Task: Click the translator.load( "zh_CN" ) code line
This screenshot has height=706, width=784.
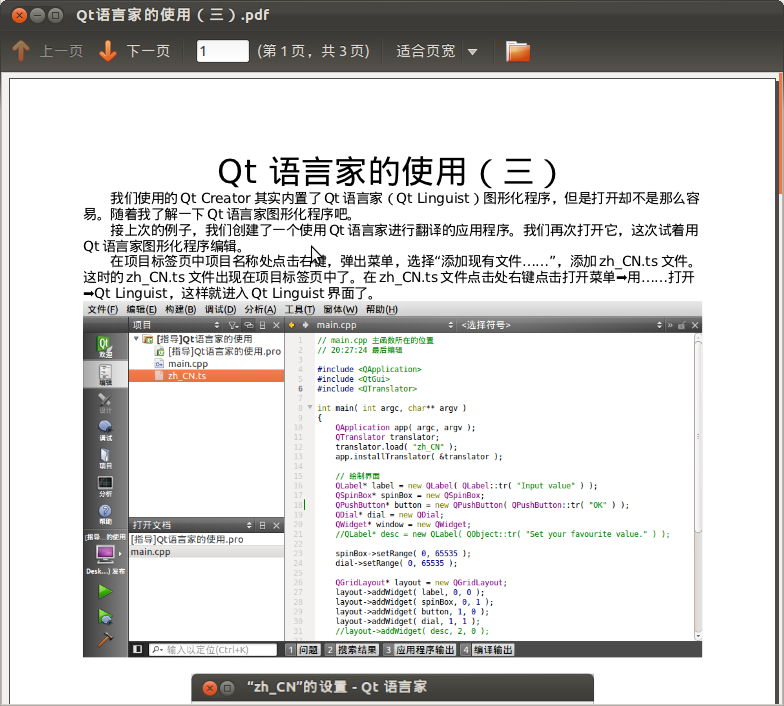Action: click(396, 446)
